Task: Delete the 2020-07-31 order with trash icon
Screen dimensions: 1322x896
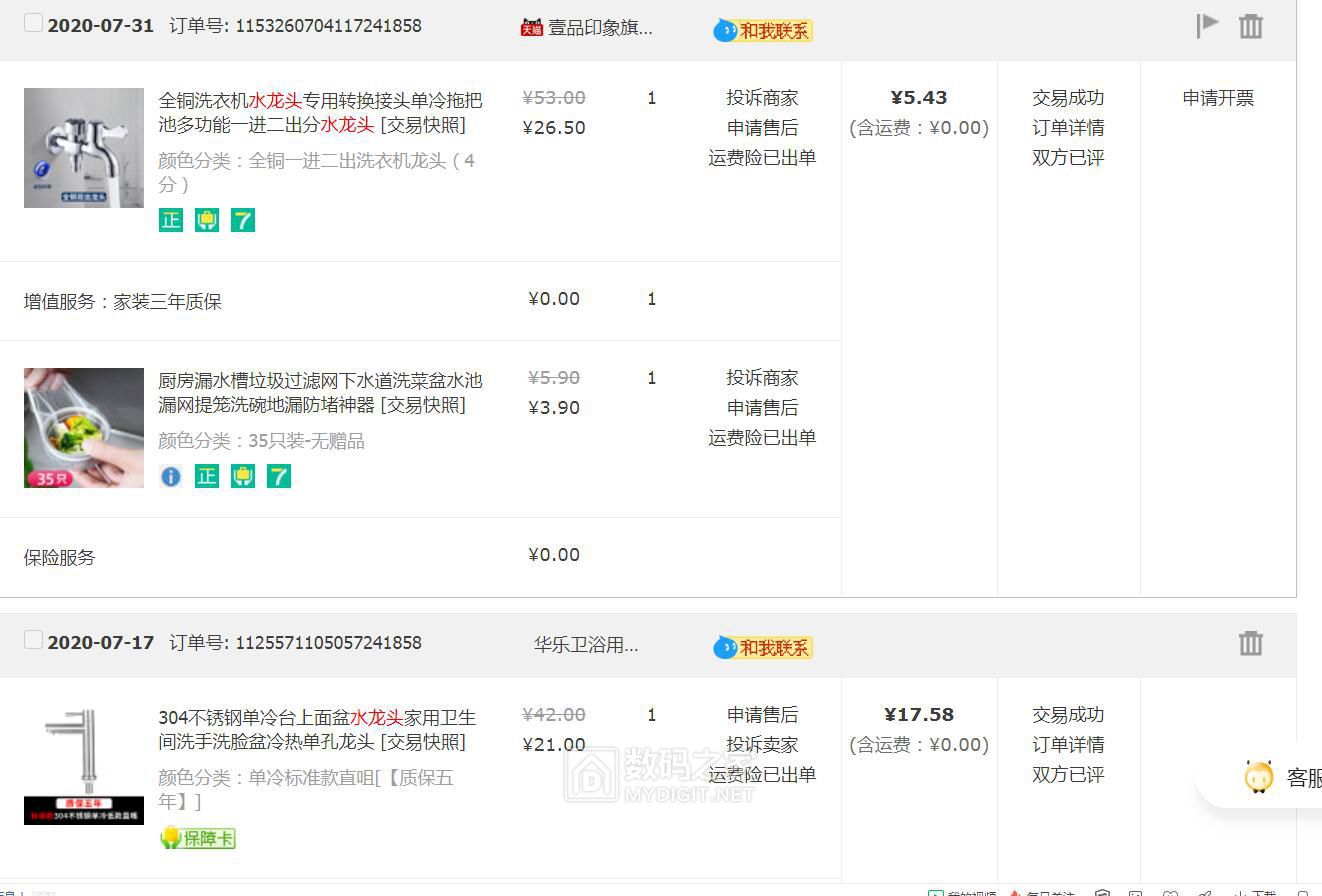Action: tap(1250, 26)
